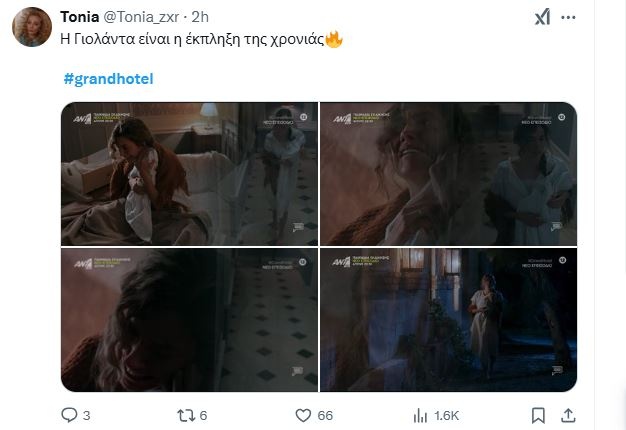Viewport: 626px width, 430px height.
Task: Open the #grandhotel hashtag
Action: coord(108,78)
